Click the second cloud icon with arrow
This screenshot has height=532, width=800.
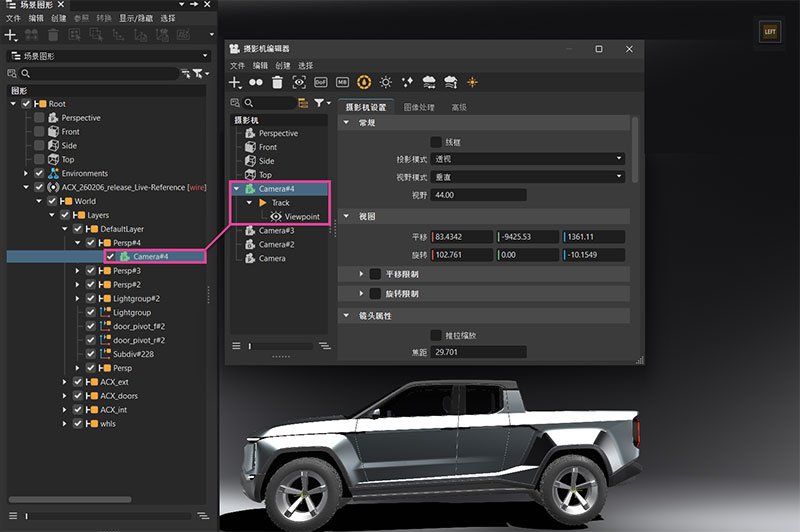point(451,82)
